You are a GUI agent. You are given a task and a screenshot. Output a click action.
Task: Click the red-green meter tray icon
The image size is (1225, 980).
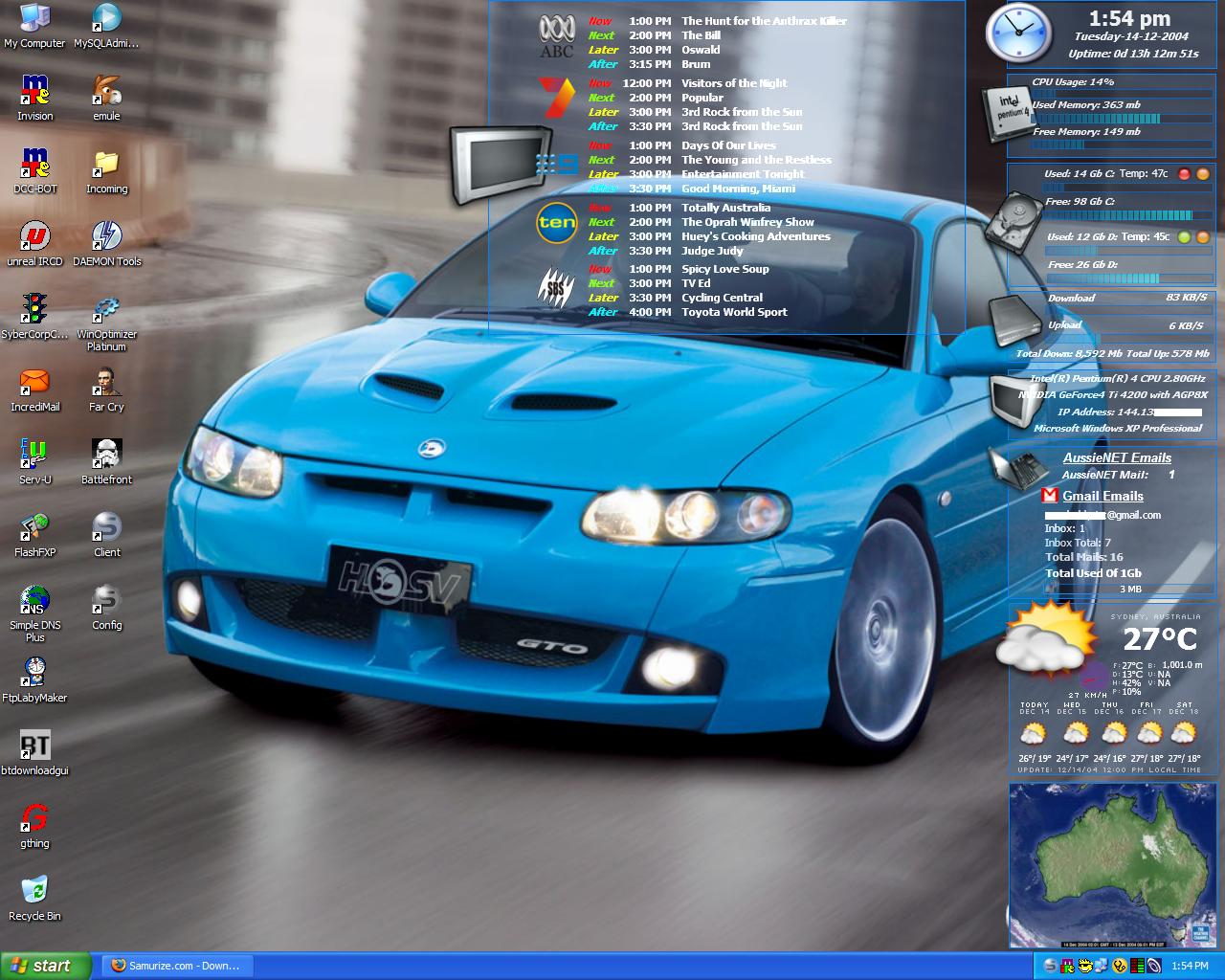pos(1137,966)
